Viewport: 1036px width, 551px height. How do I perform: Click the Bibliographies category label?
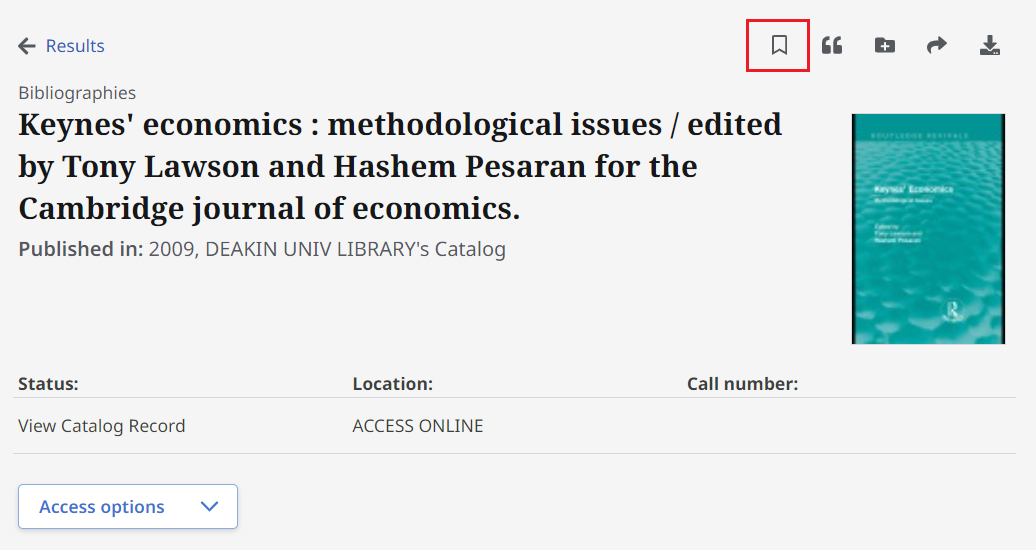pyautogui.click(x=77, y=93)
